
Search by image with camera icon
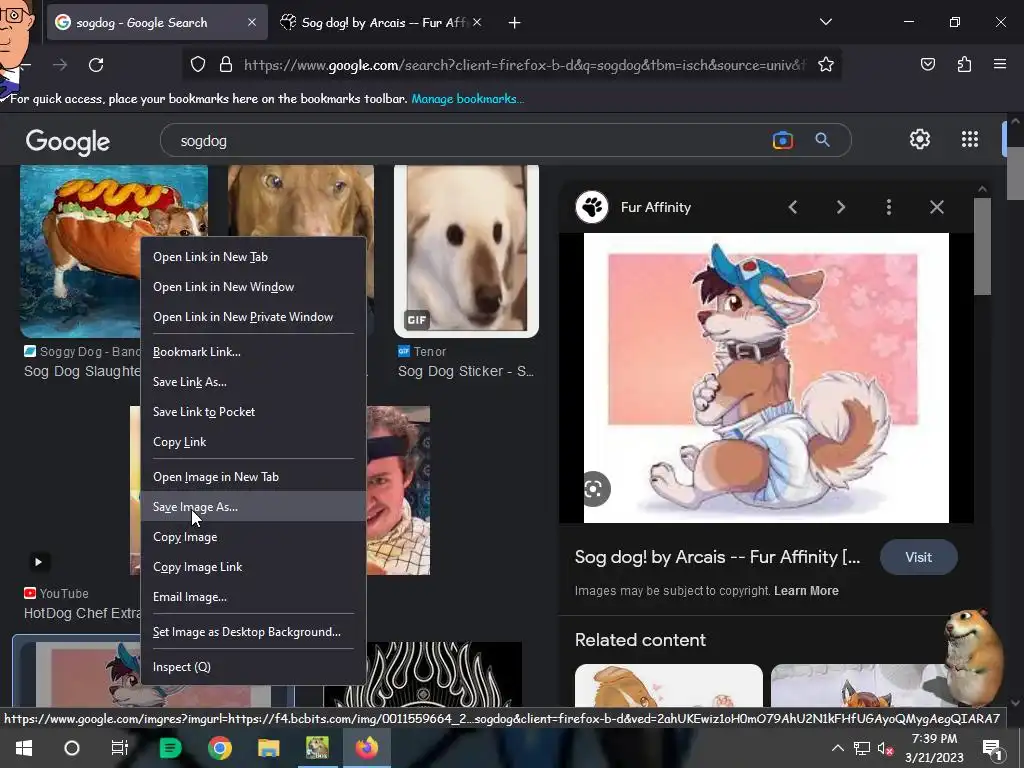(x=782, y=140)
